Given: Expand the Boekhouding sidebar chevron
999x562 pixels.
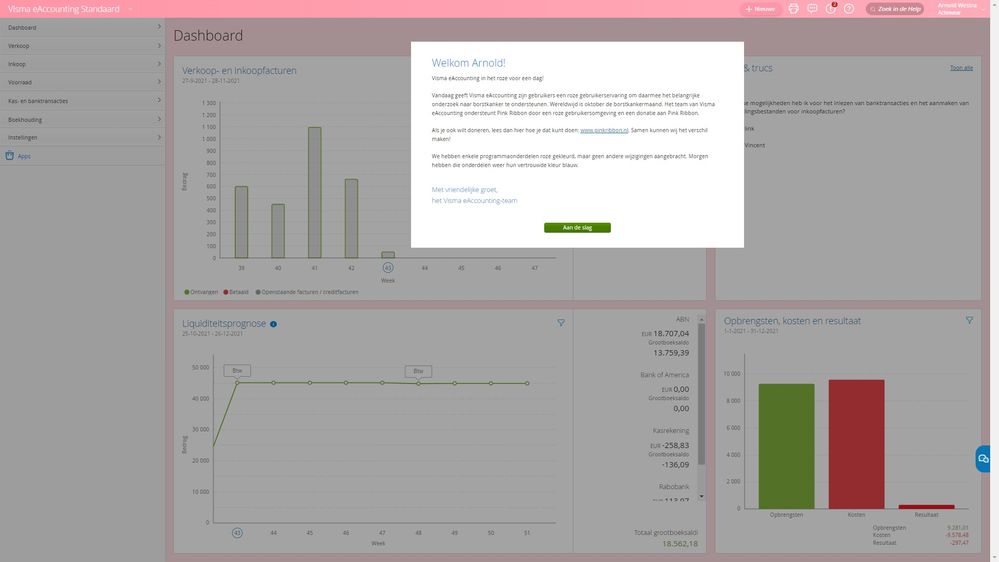Looking at the screenshot, I should pyautogui.click(x=159, y=119).
